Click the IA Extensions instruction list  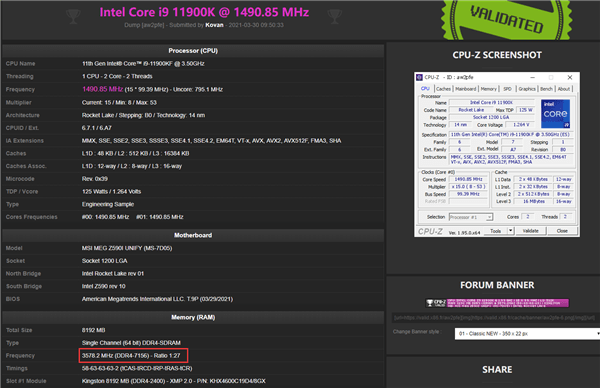tap(211, 141)
